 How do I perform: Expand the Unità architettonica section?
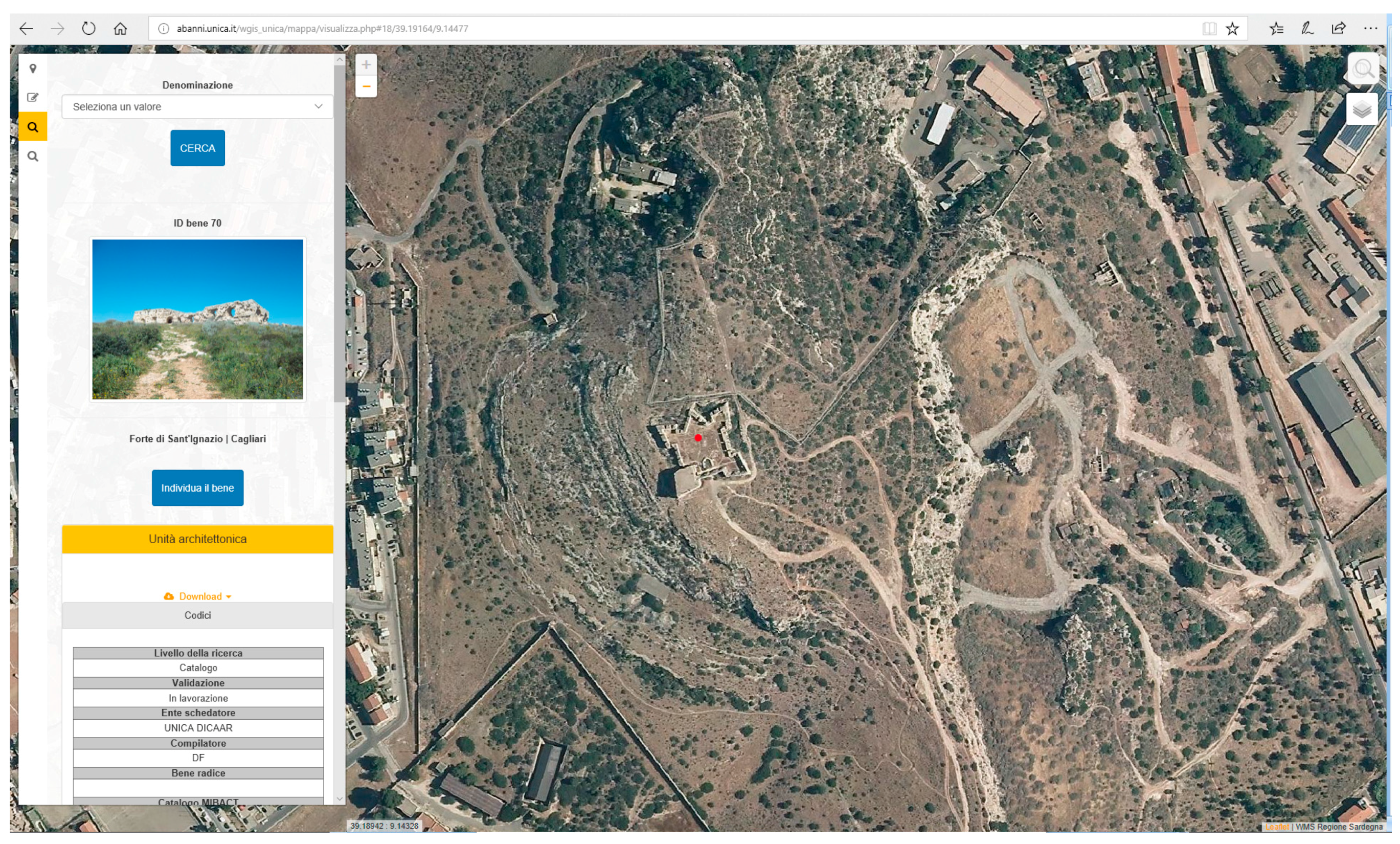point(197,539)
